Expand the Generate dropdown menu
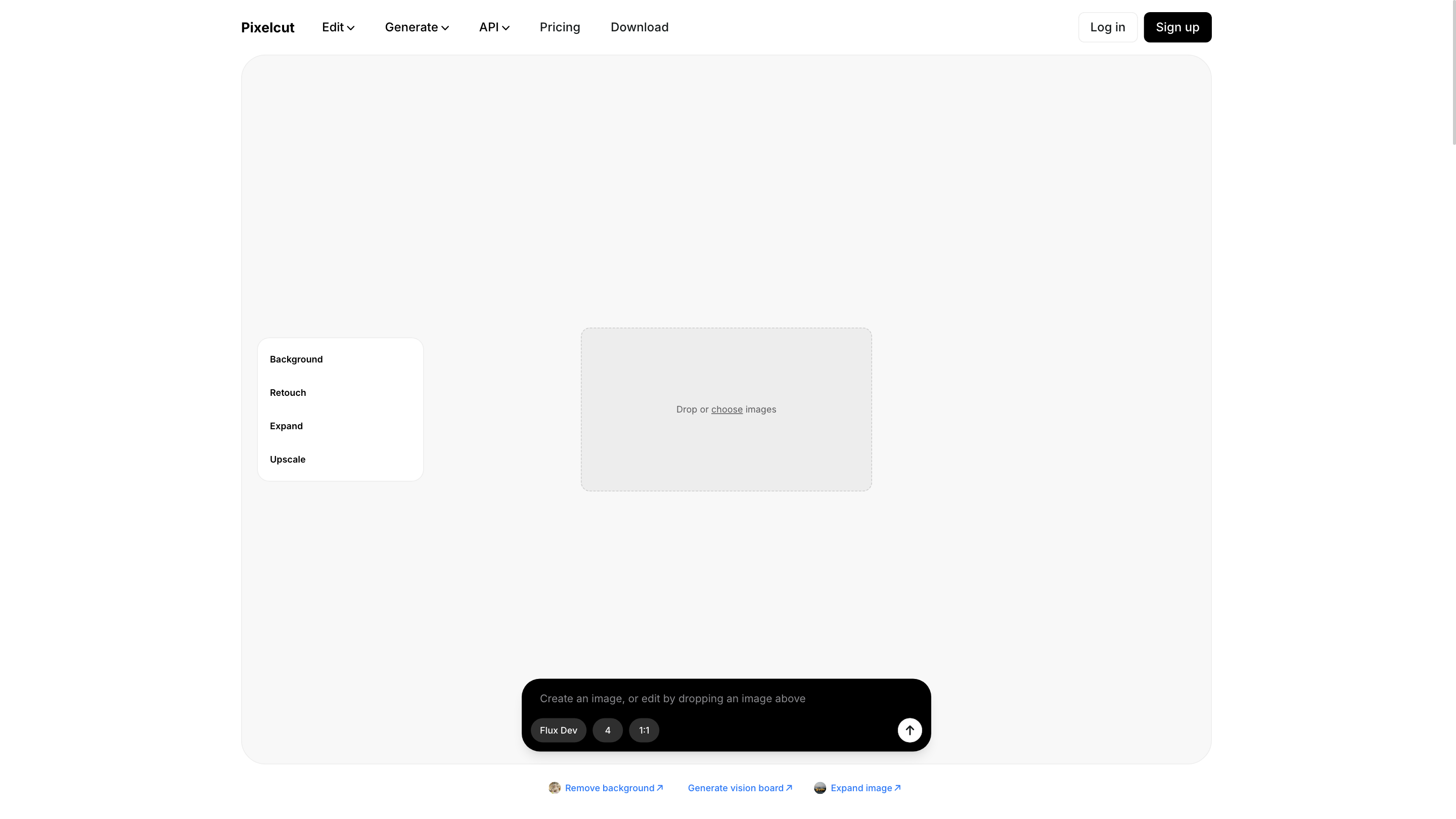The height and width of the screenshot is (819, 1456). click(x=417, y=27)
